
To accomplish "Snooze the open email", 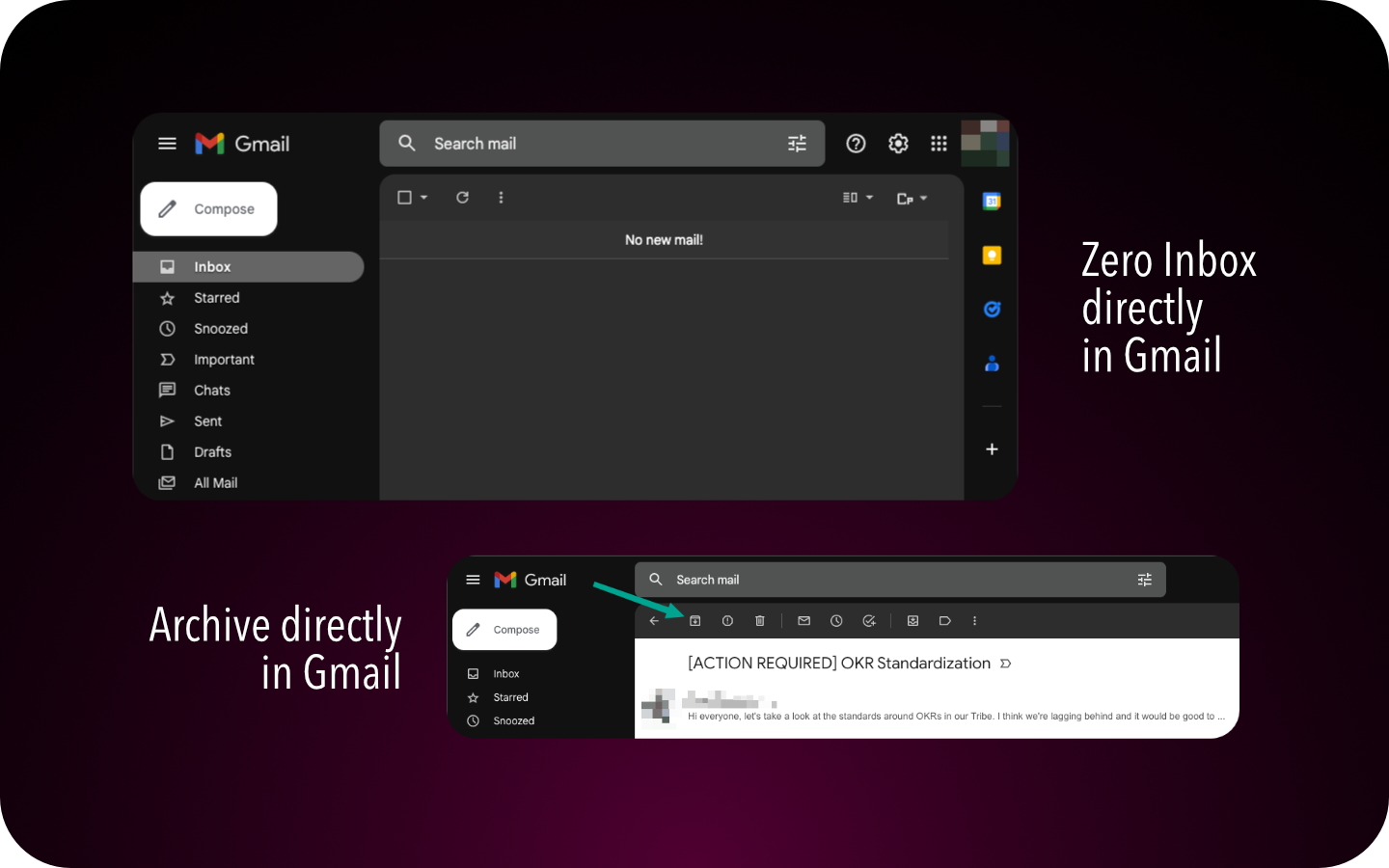I will coord(836,621).
